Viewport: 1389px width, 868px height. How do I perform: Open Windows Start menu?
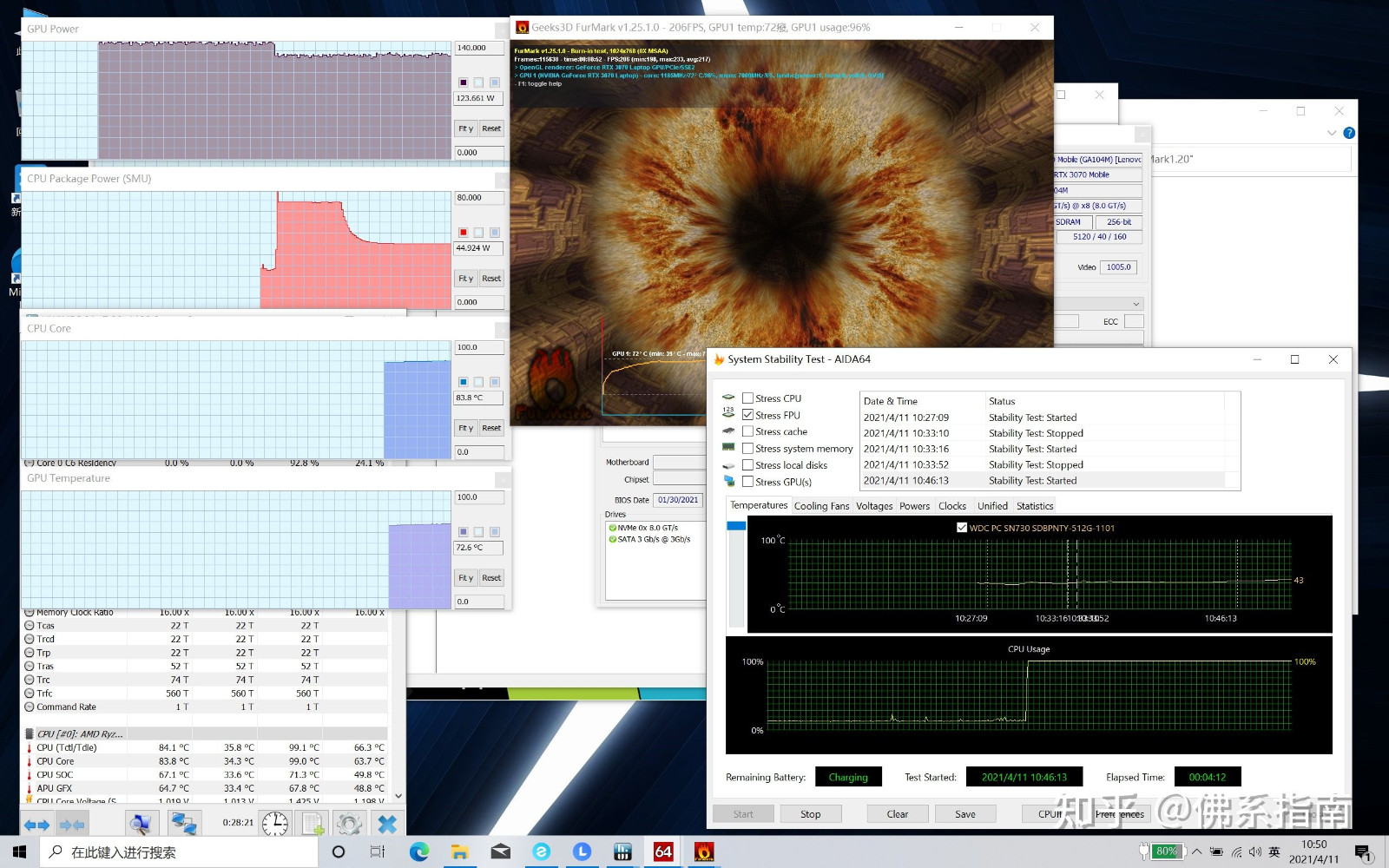click(x=19, y=852)
